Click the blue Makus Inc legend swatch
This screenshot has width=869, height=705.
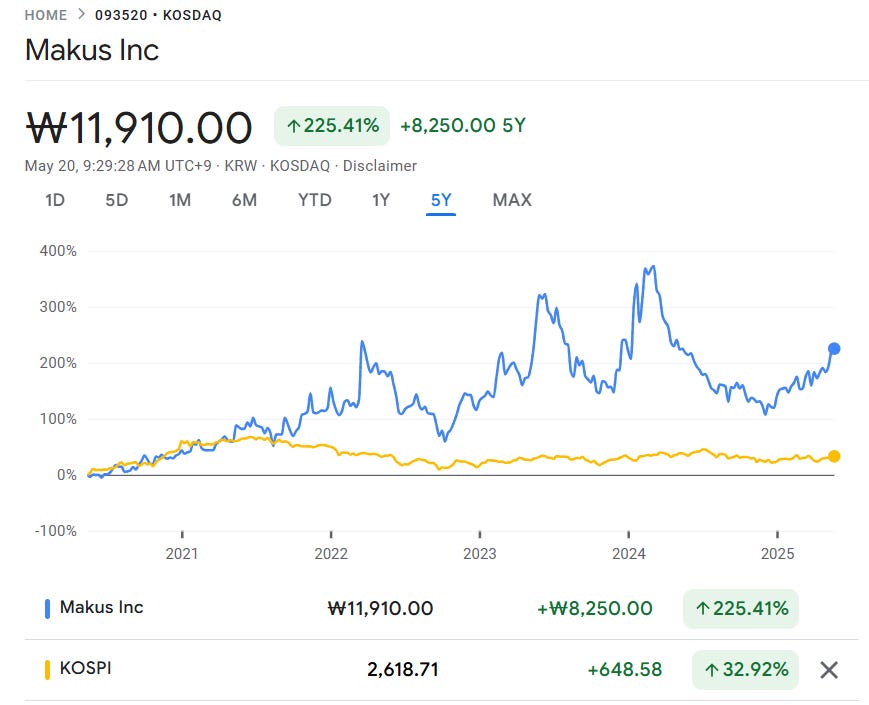point(47,609)
